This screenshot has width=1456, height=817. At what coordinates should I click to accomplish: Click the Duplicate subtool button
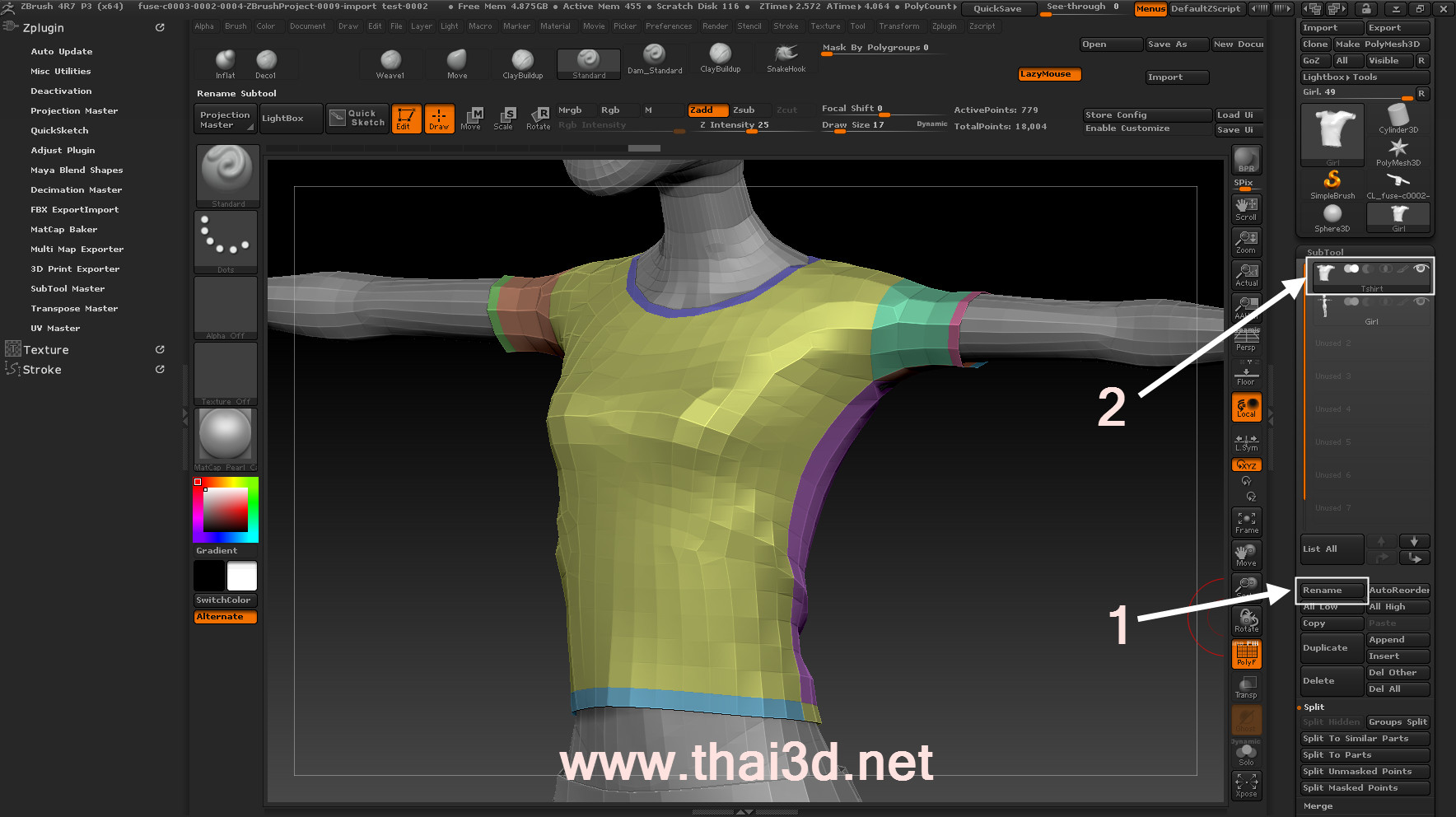(1331, 648)
